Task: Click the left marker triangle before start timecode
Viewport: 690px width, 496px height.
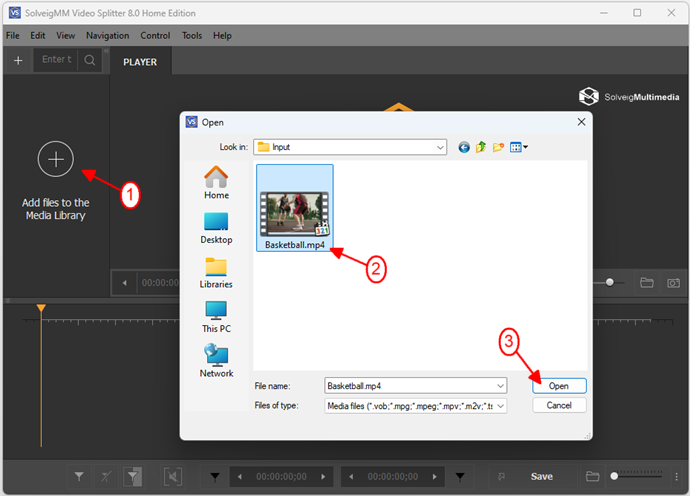Action: [215, 476]
